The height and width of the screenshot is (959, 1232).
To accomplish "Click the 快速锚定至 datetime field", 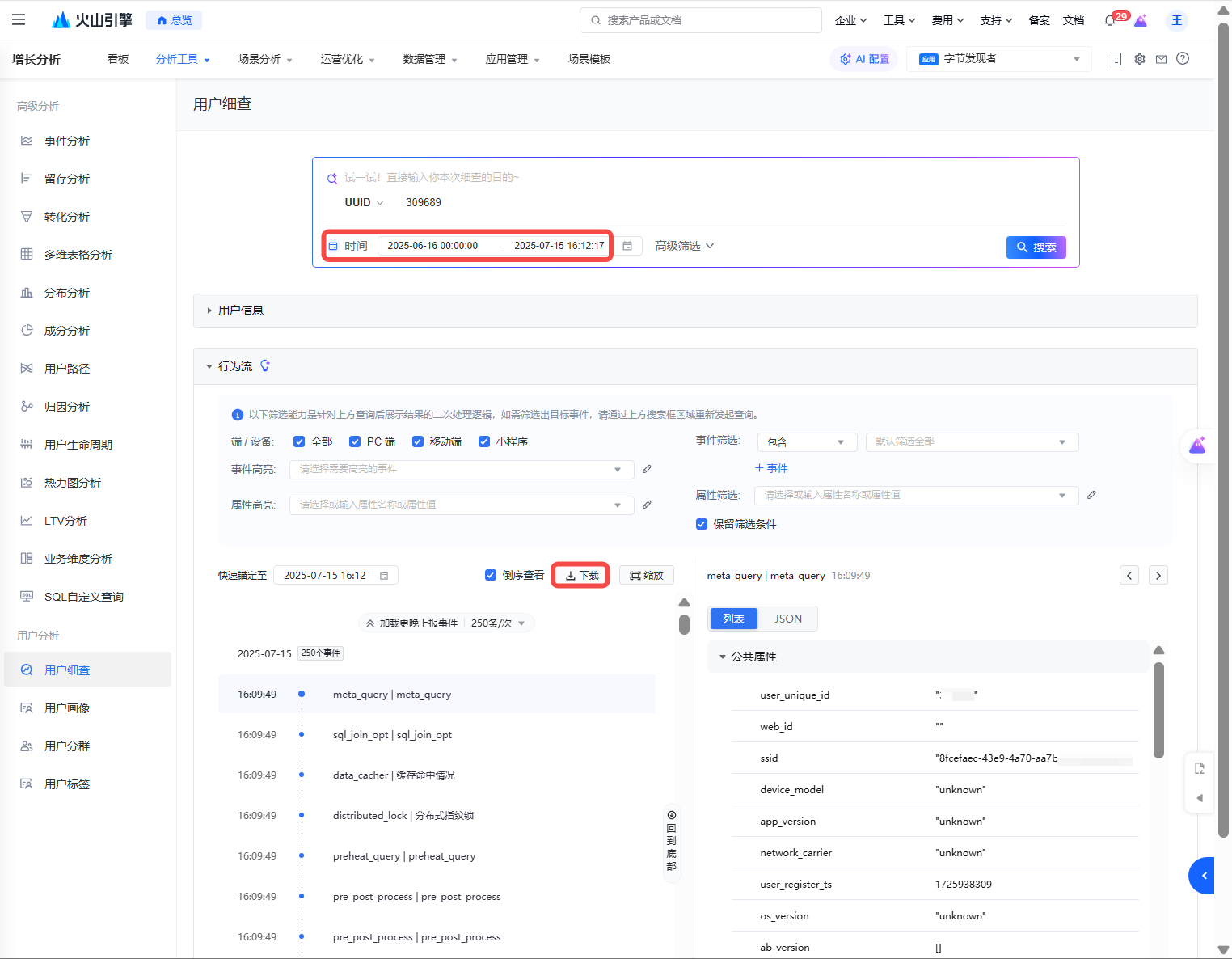I will tap(335, 576).
